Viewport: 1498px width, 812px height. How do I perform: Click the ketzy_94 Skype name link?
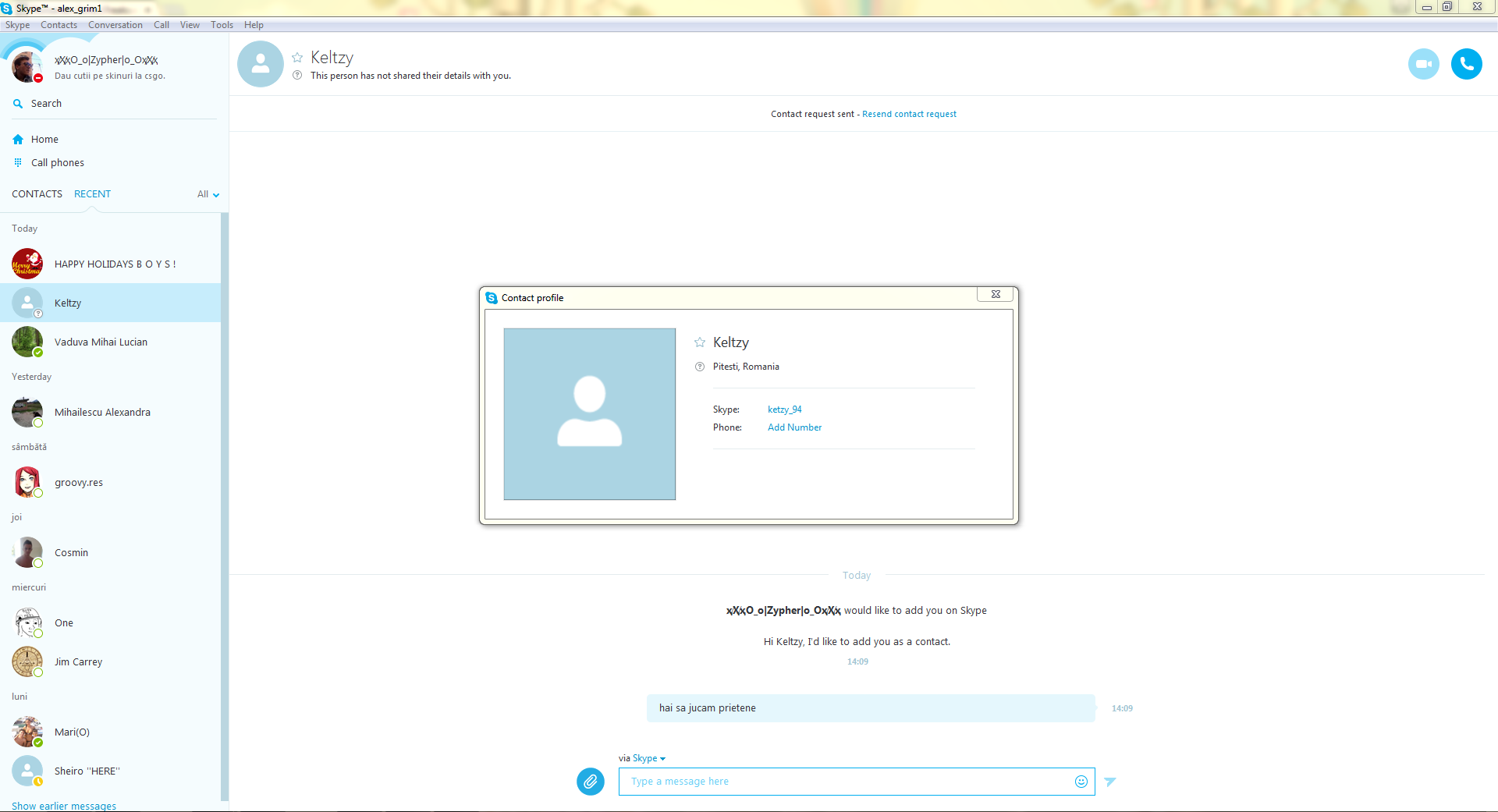(x=784, y=410)
